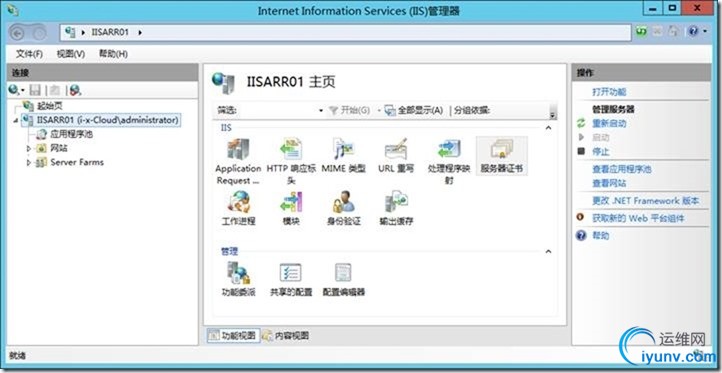Open the 帮助(H) menu

(113, 54)
